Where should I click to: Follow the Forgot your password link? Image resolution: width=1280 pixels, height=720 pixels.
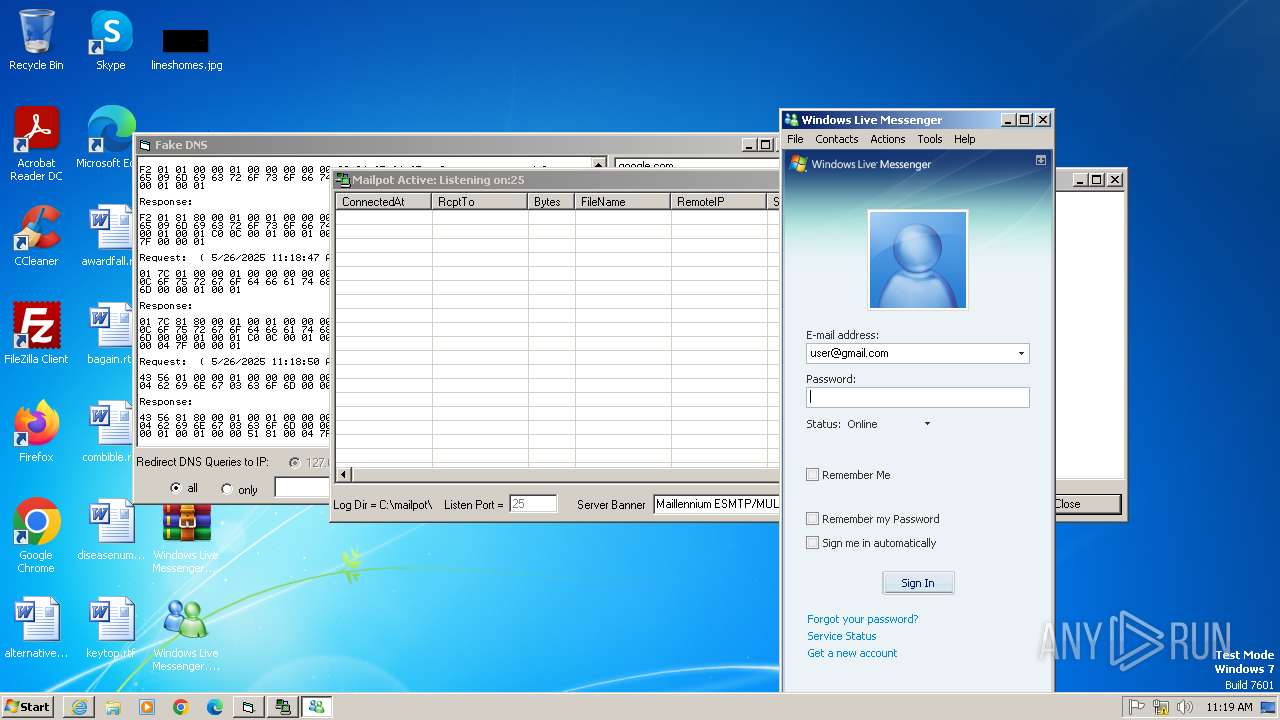click(863, 619)
